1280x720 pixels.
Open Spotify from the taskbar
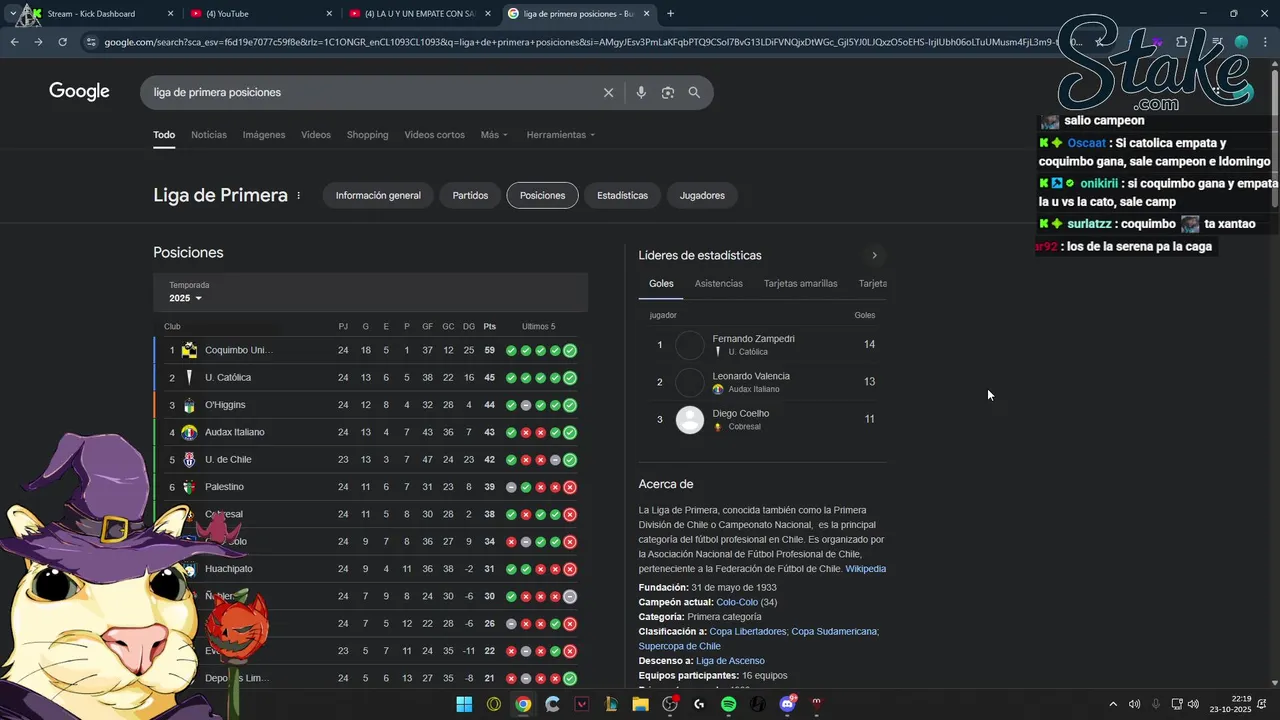click(x=728, y=704)
